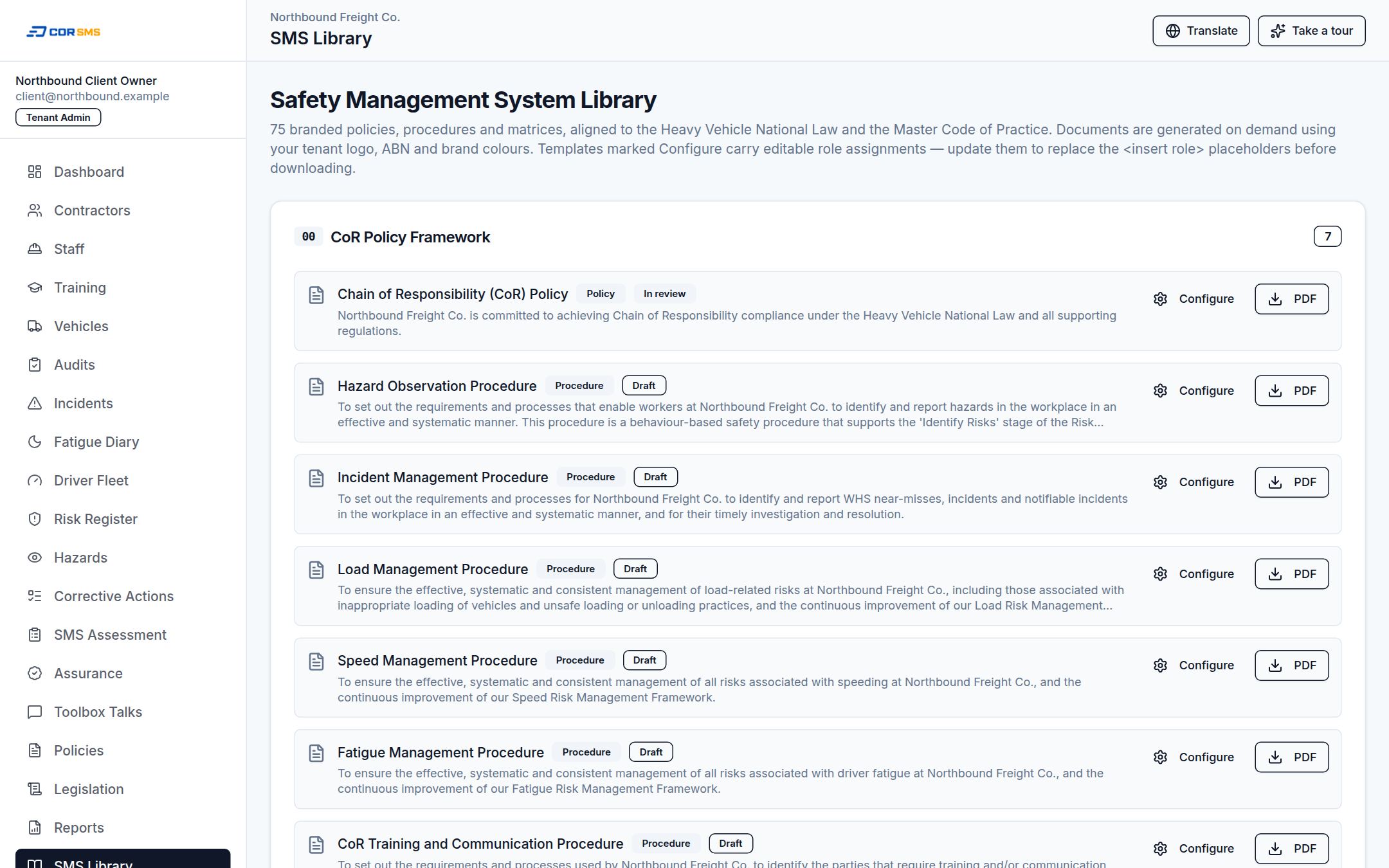Screen dimensions: 1389x868
Task: Click the Toolbox Talks speech bubble icon
Action: (x=35, y=712)
